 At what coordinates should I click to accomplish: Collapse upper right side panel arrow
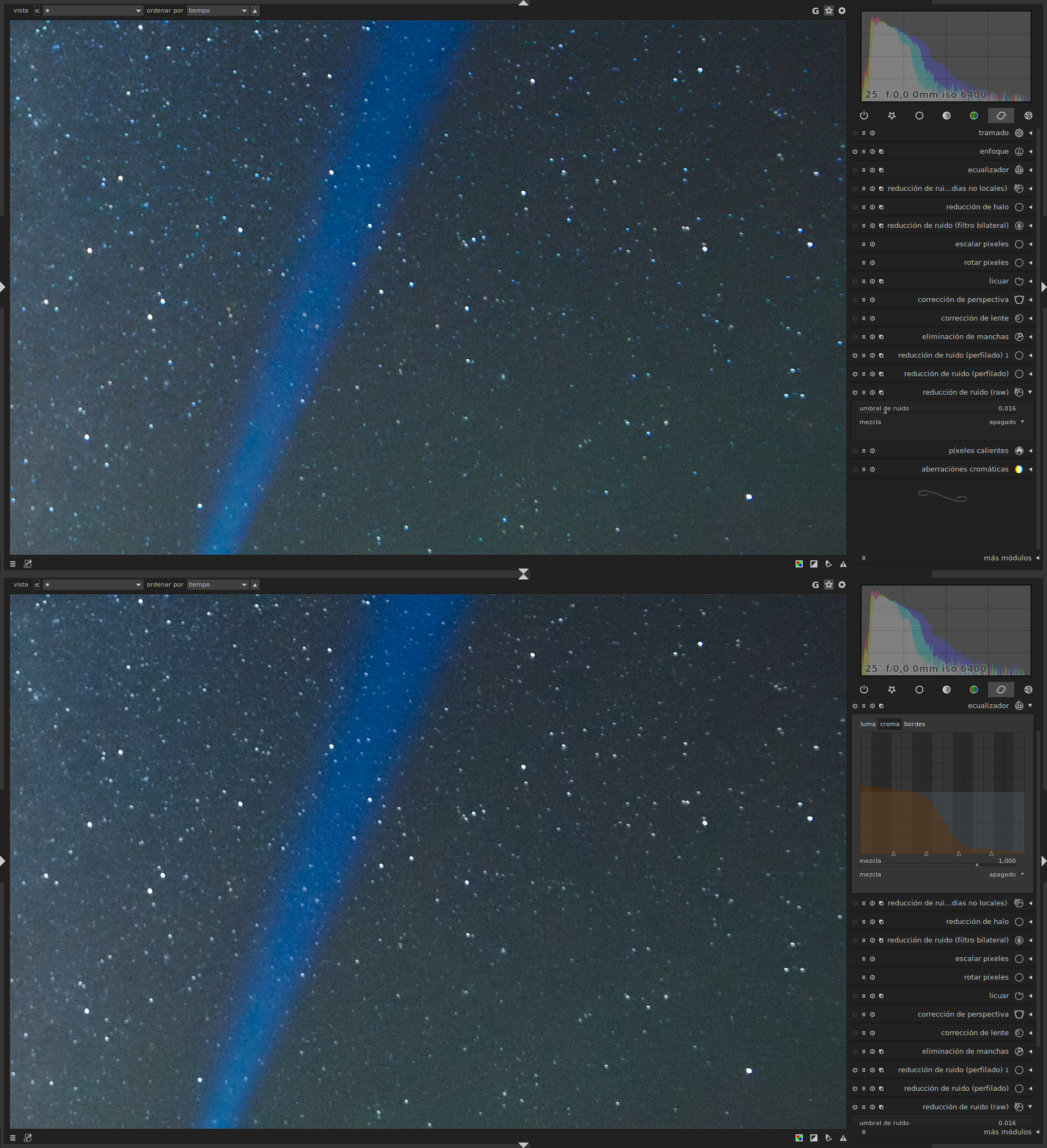click(x=1043, y=287)
